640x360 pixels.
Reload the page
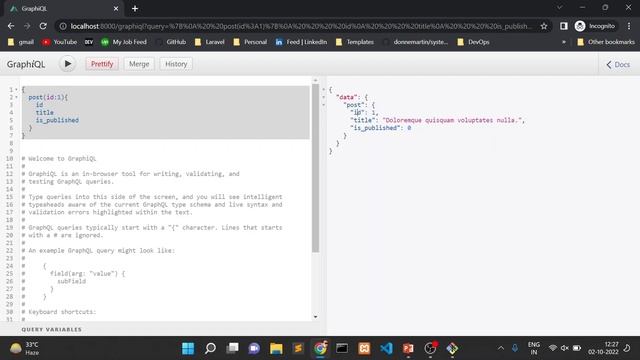(x=43, y=26)
